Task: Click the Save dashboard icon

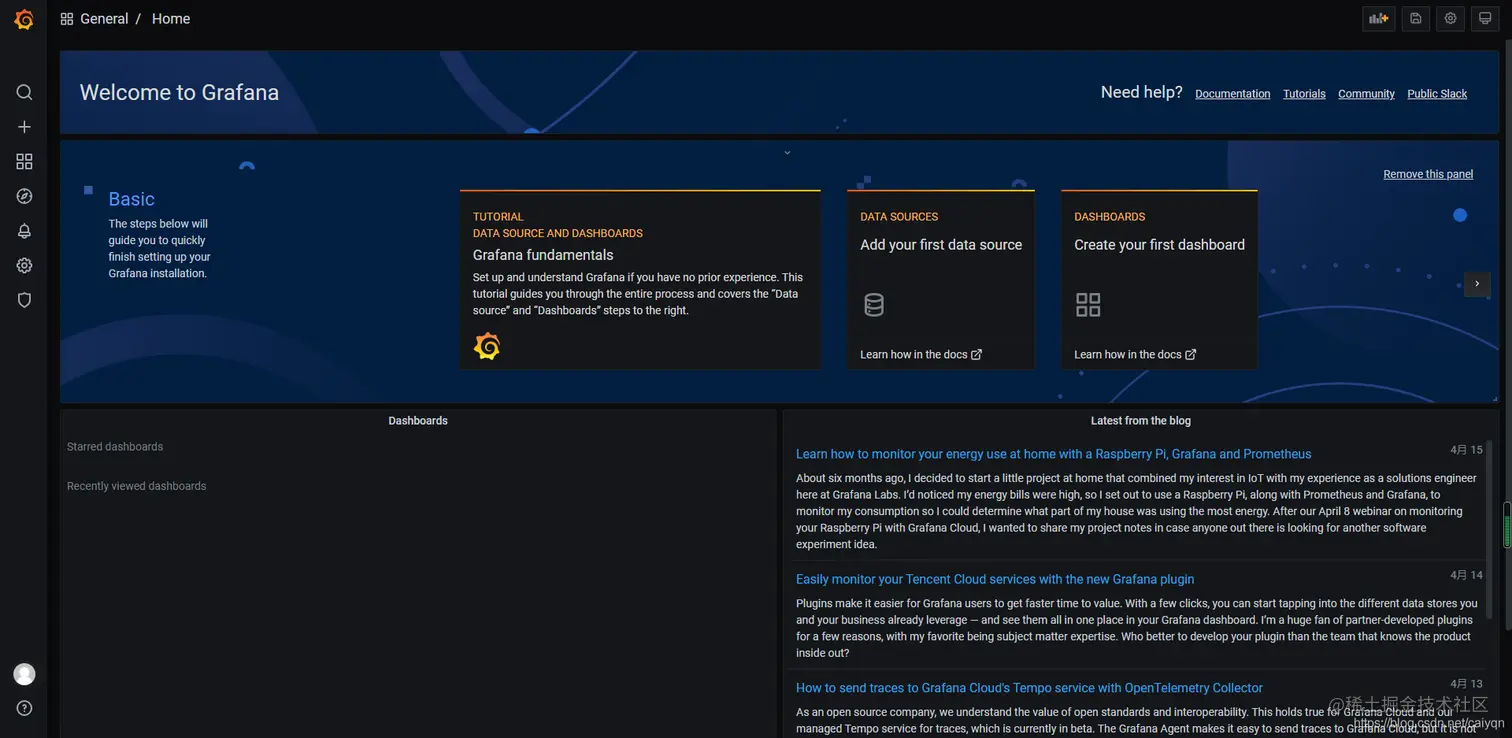Action: [x=1415, y=18]
